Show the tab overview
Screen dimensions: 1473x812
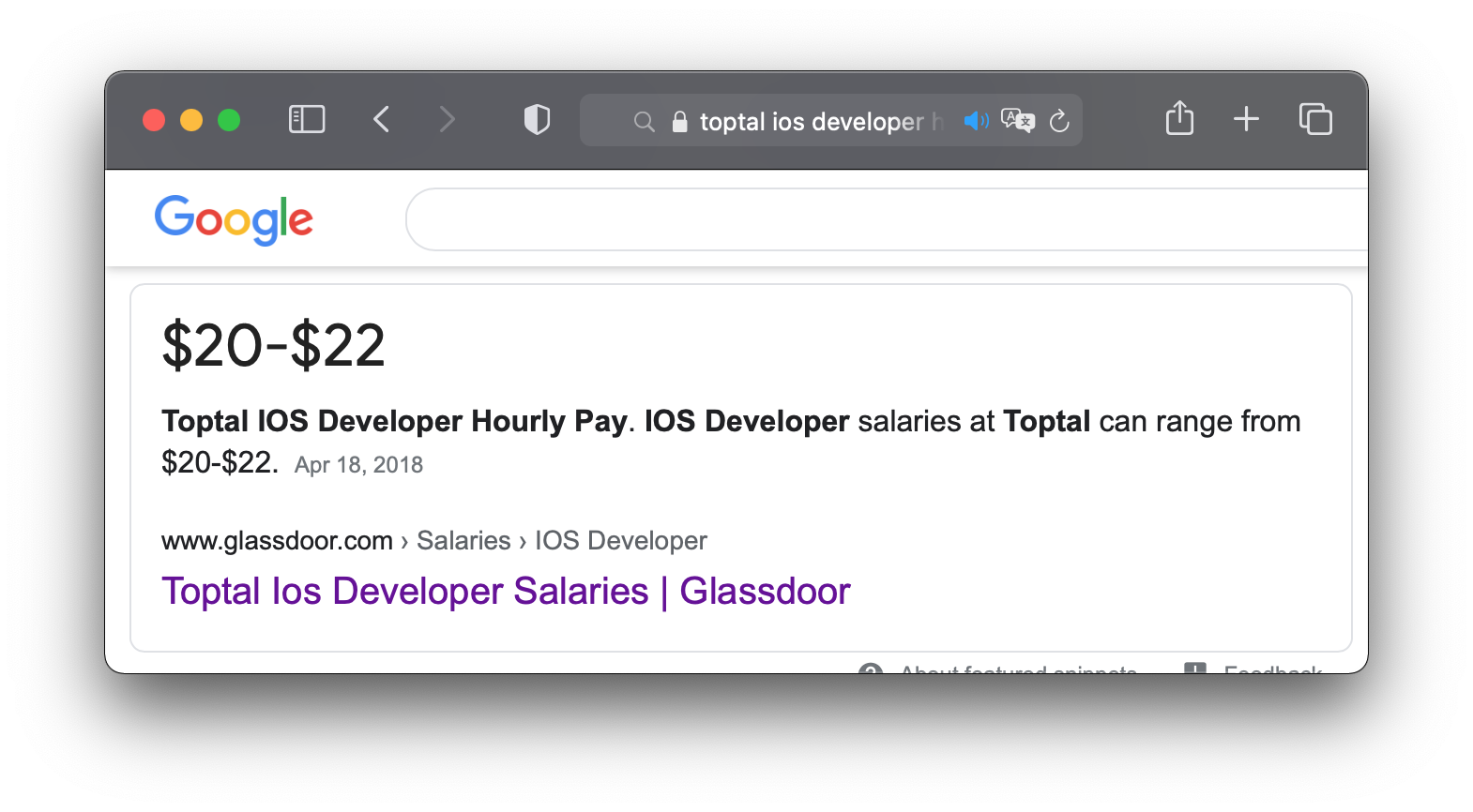[x=1315, y=119]
